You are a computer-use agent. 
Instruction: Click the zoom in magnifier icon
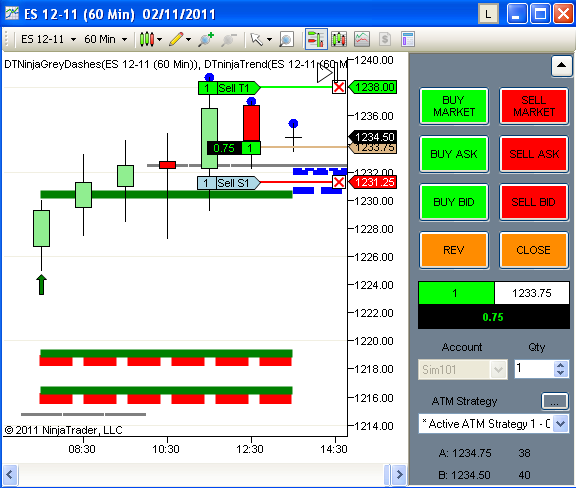pos(206,39)
